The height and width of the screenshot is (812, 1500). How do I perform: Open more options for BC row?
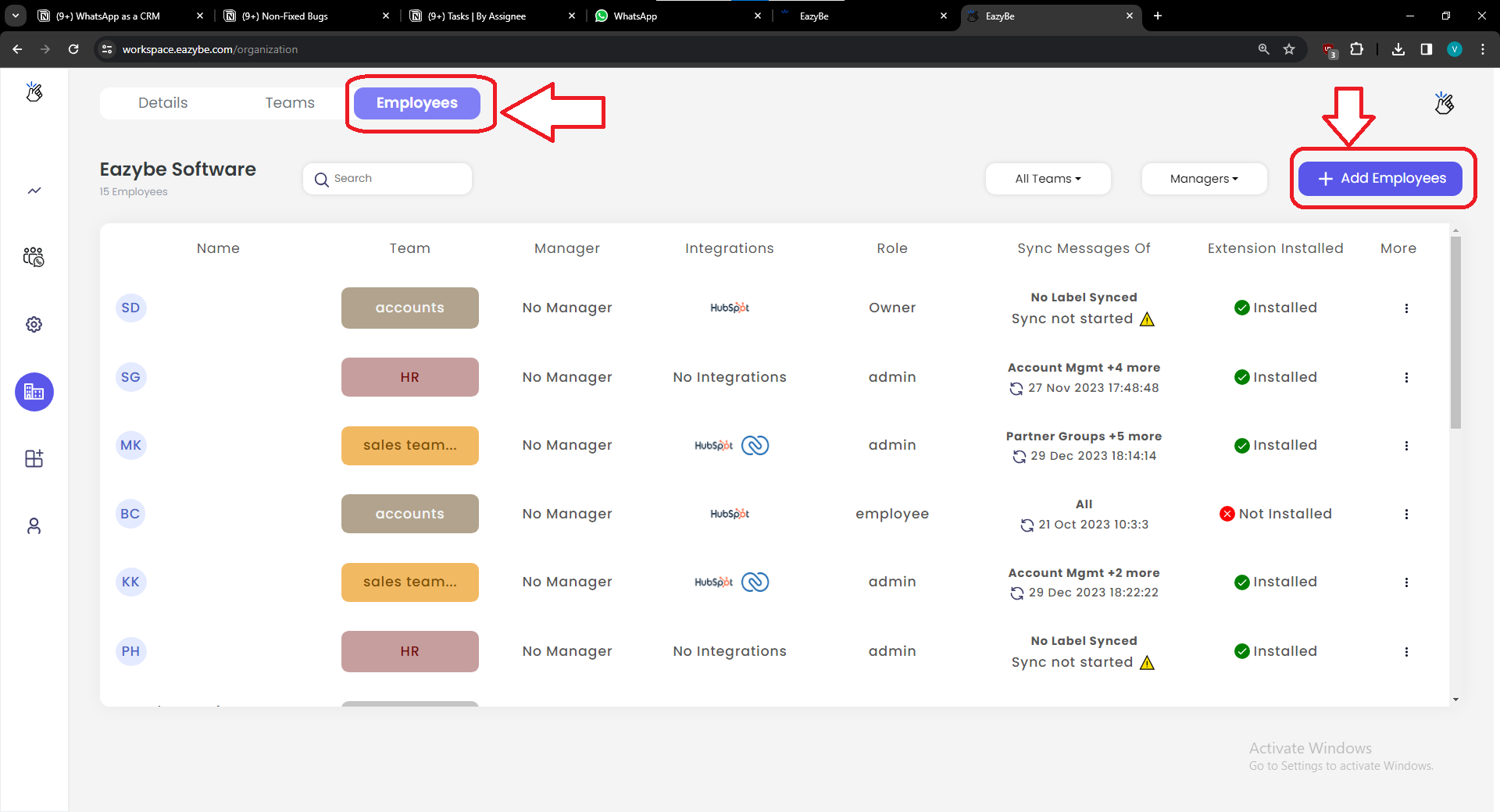[x=1406, y=515]
